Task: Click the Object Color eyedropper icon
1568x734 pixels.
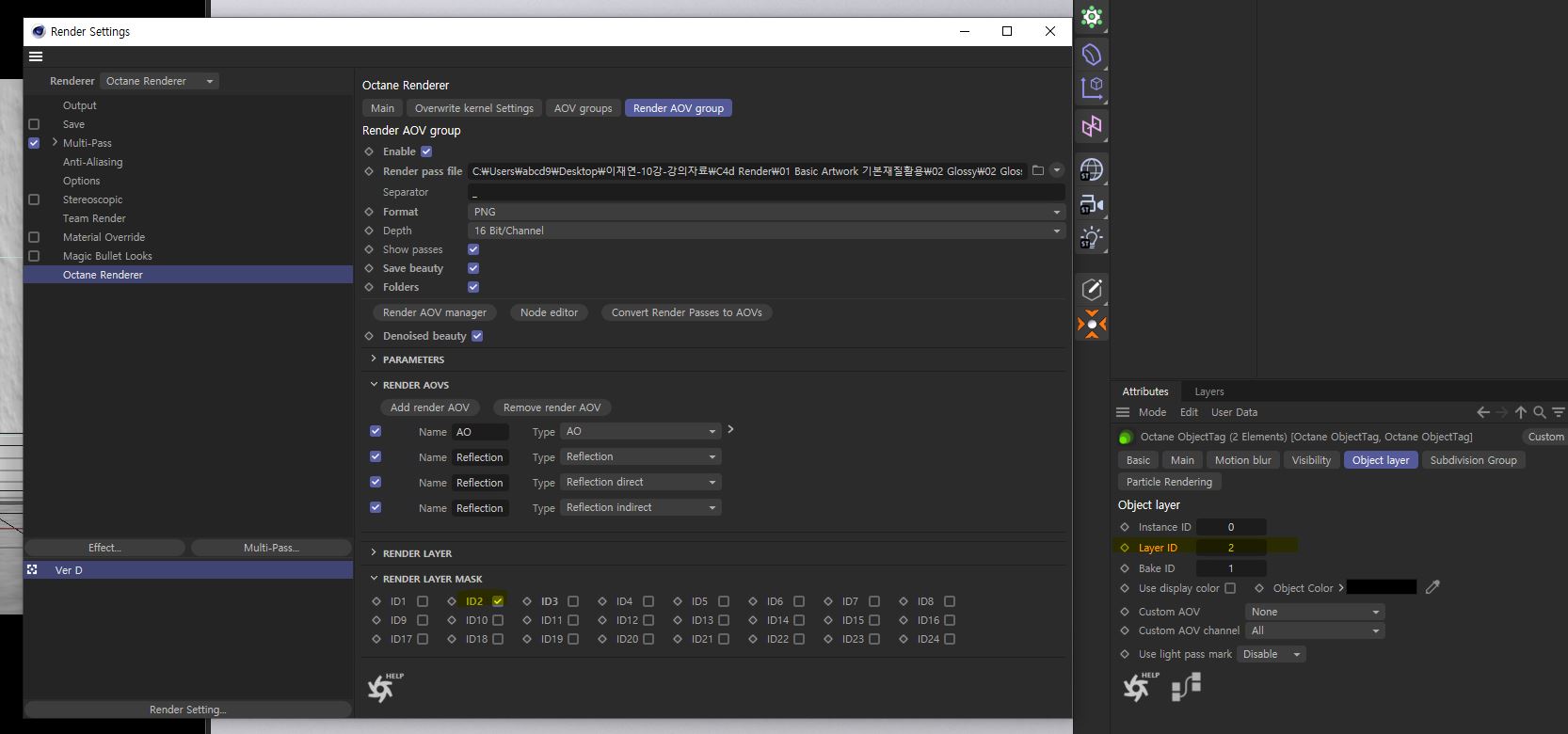Action: (x=1432, y=587)
